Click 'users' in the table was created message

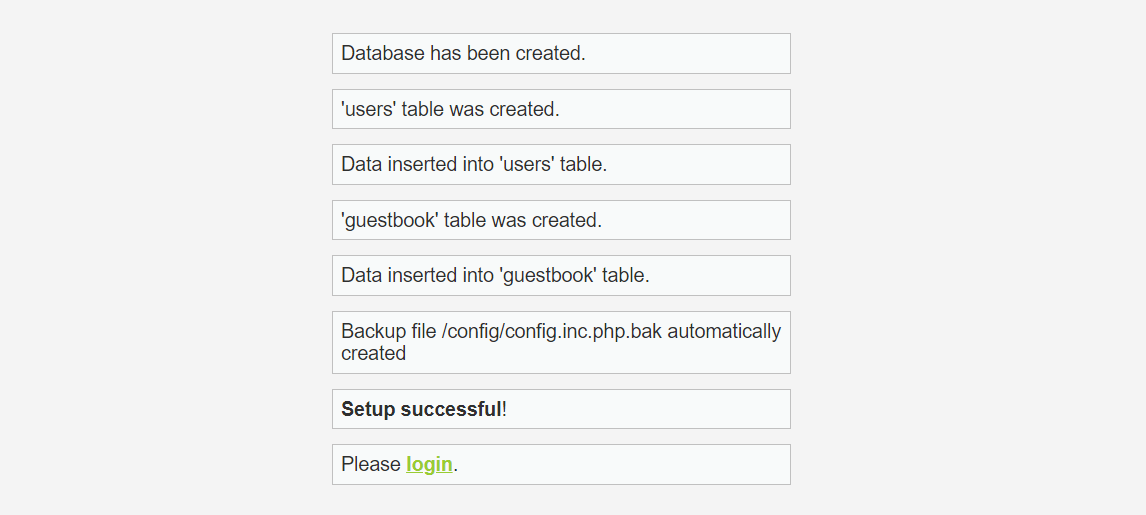(x=369, y=109)
